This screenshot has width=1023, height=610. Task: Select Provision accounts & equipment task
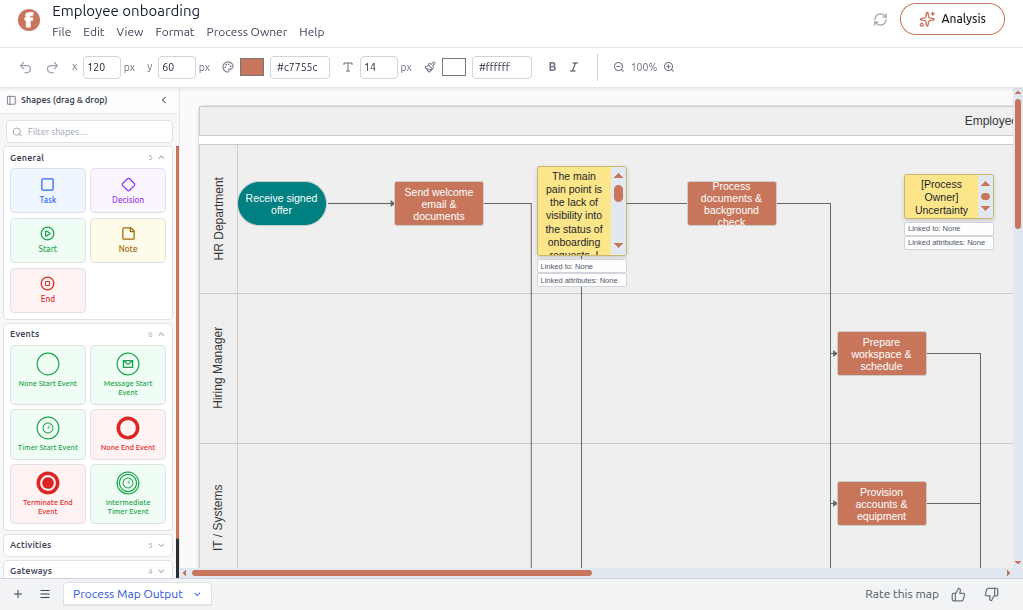[881, 504]
